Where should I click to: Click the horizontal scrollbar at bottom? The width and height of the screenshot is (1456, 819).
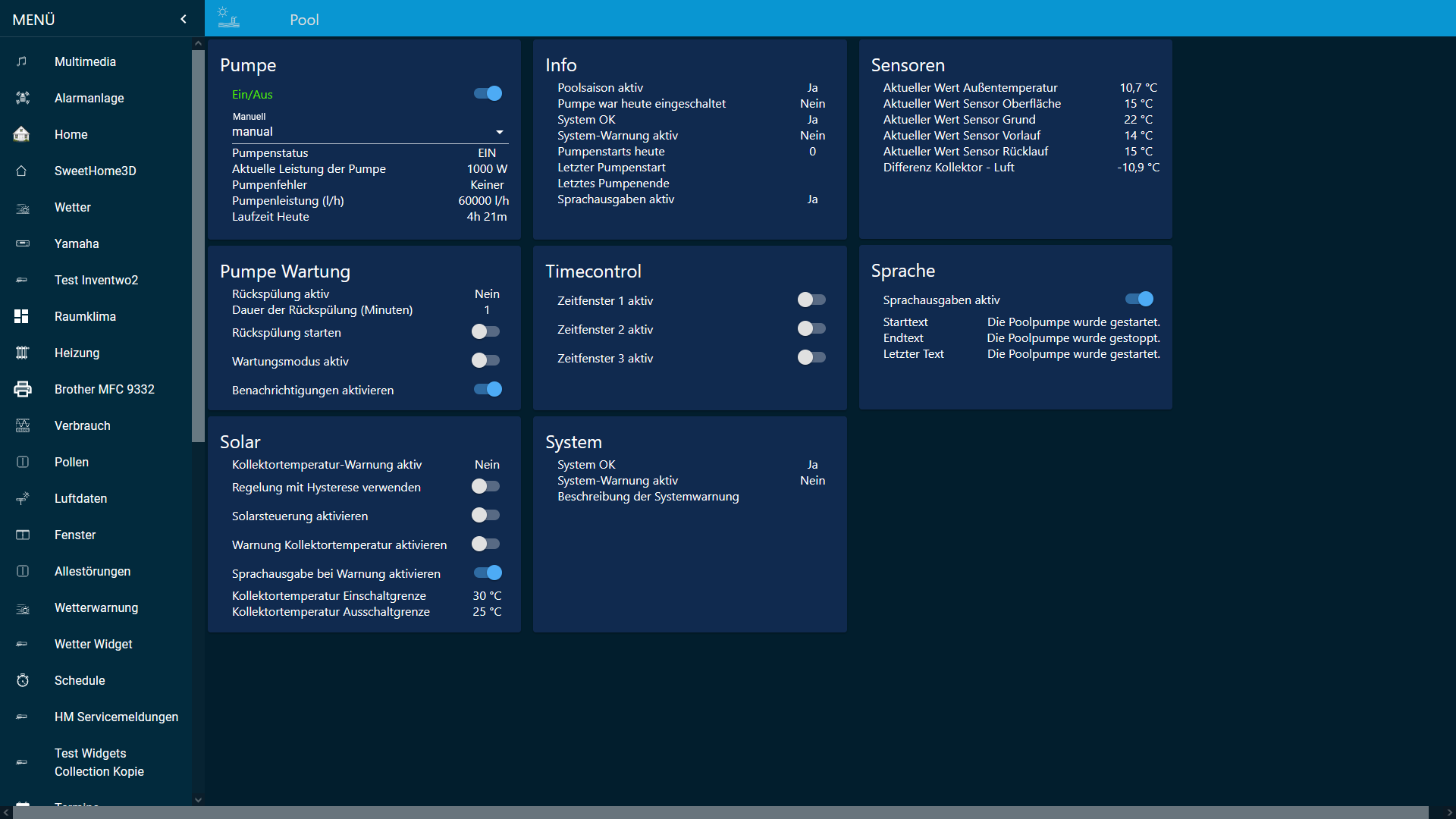point(720,812)
